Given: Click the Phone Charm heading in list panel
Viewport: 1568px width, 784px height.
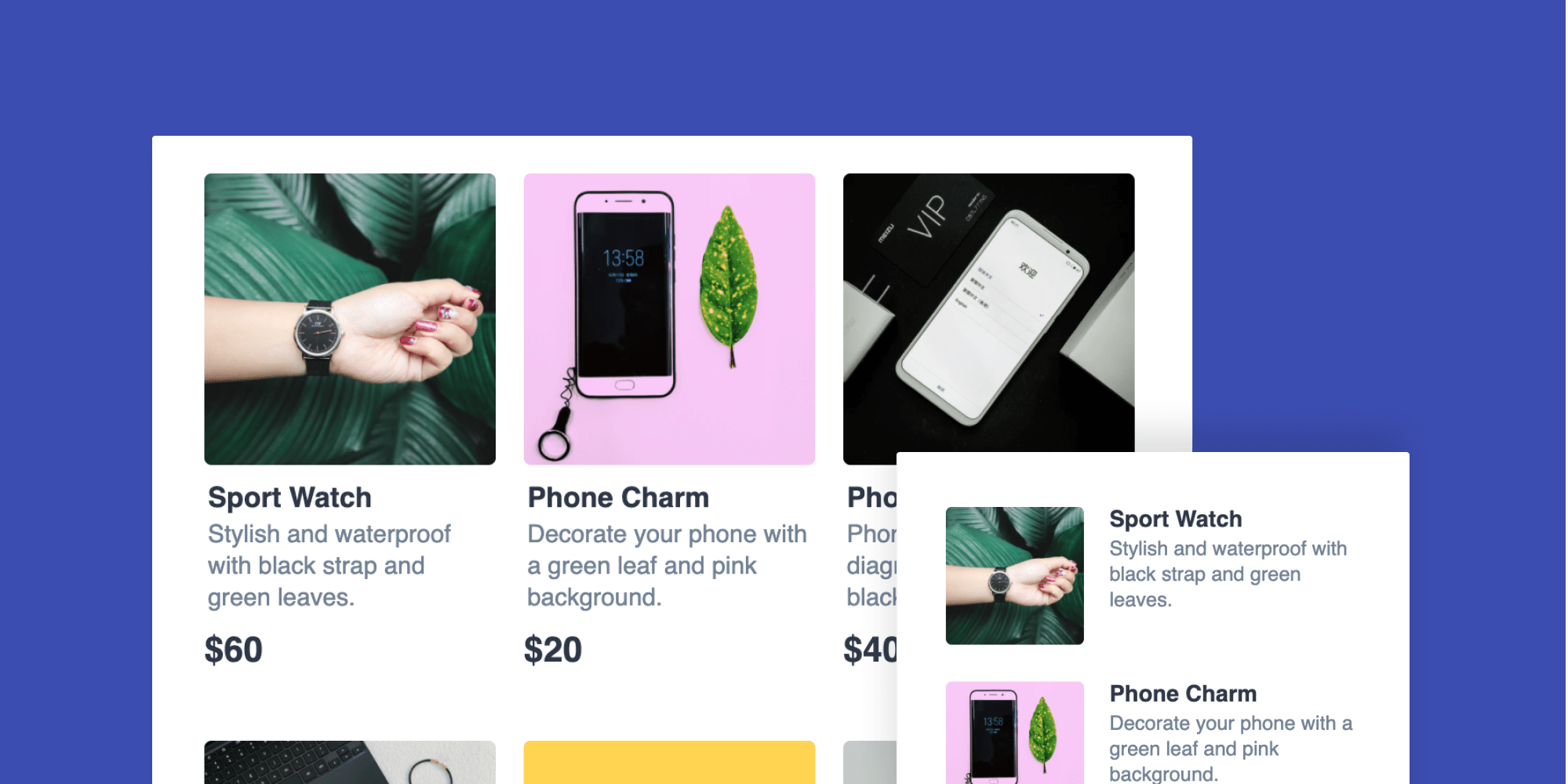Looking at the screenshot, I should (x=1183, y=694).
